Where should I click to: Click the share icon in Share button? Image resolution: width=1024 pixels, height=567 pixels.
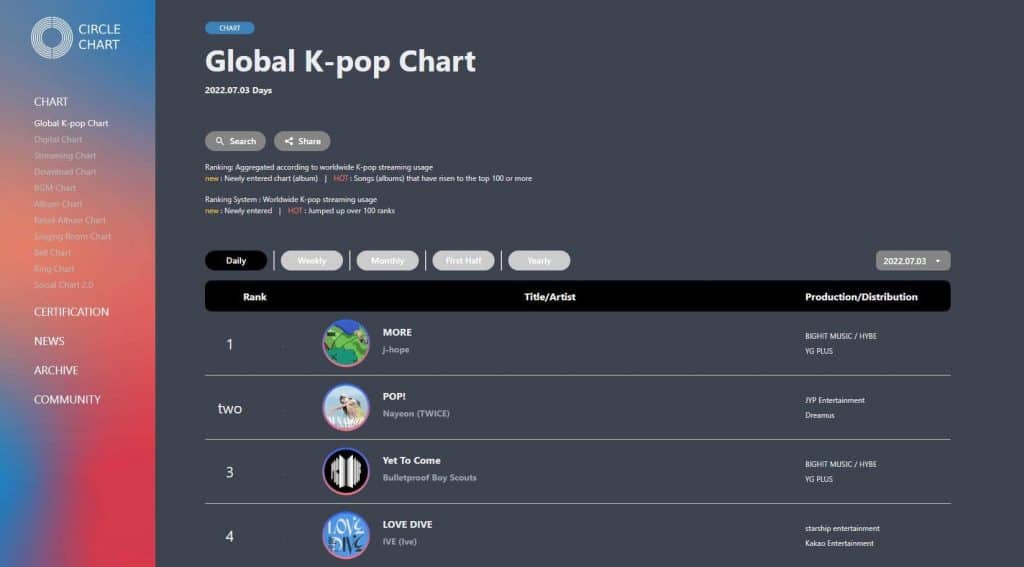[289, 142]
